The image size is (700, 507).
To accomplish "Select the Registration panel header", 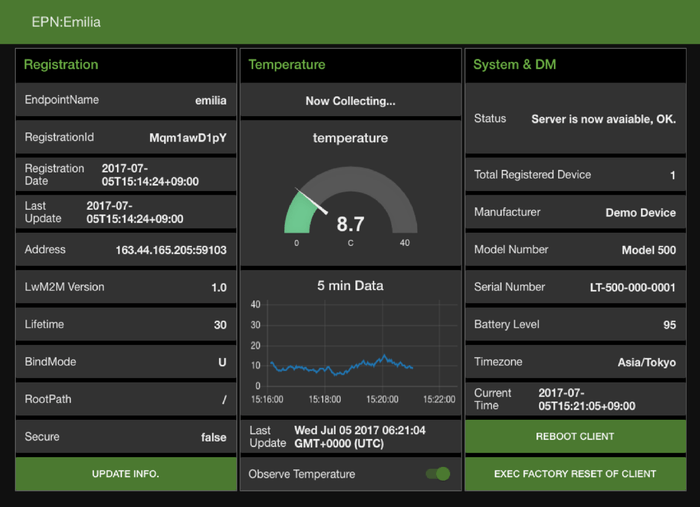I will (x=61, y=65).
